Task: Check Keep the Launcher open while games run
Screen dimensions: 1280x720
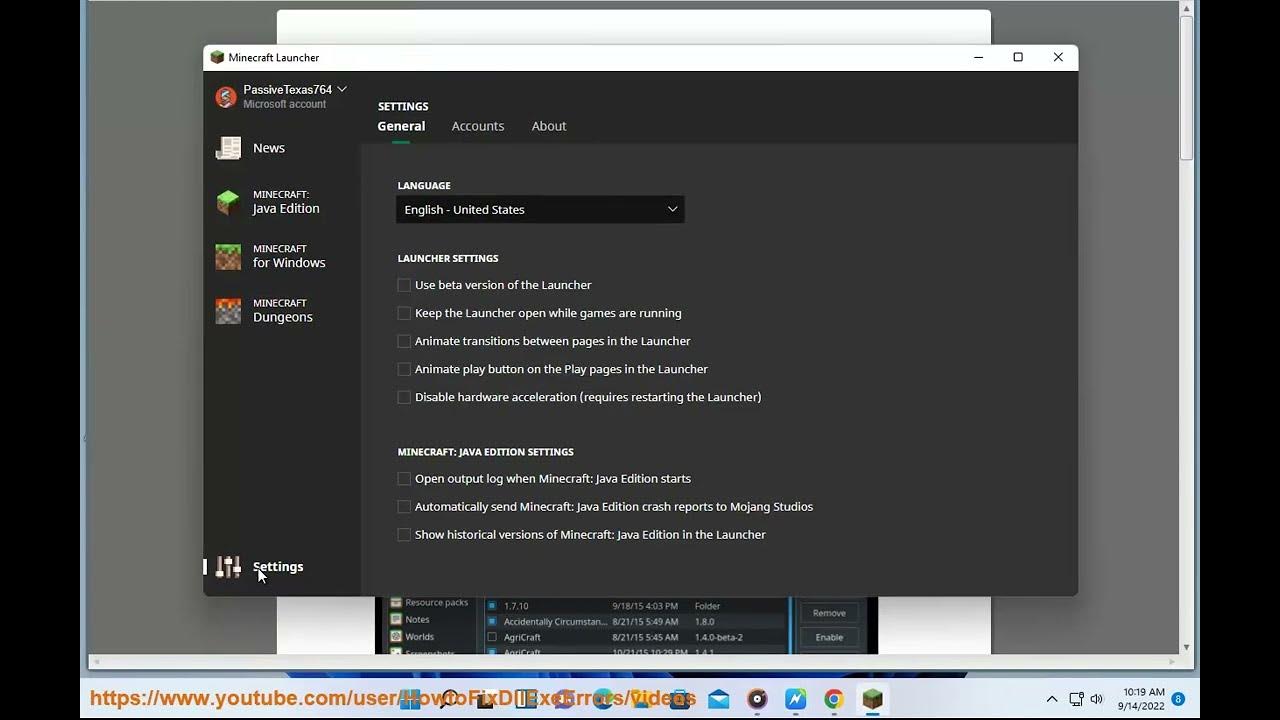Action: (404, 313)
